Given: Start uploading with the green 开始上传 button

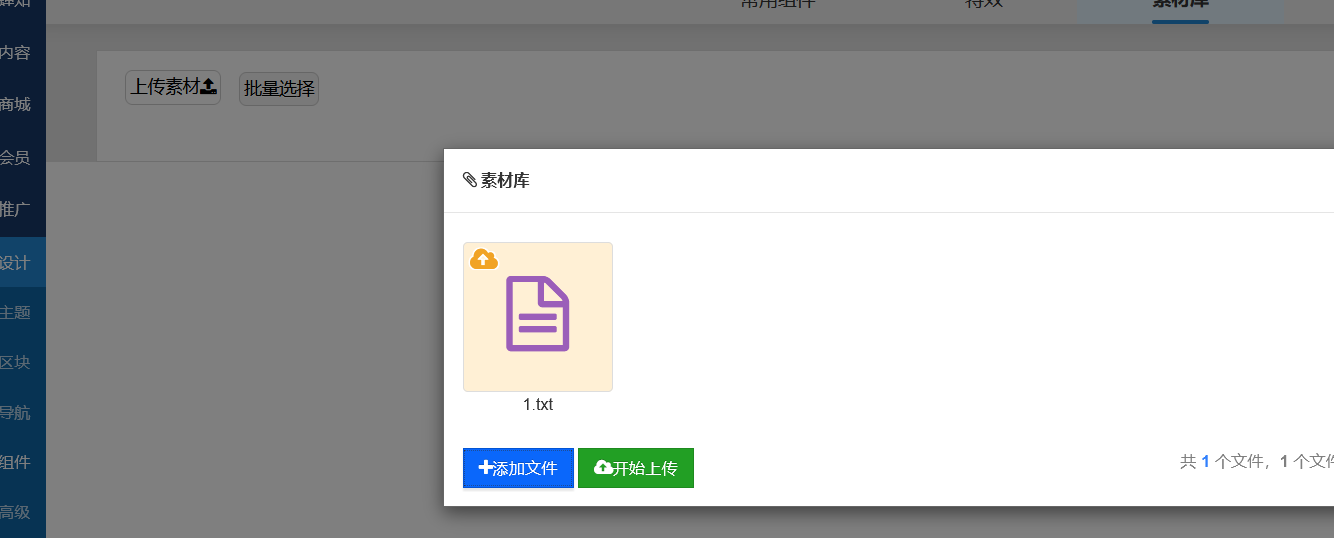Looking at the screenshot, I should click(x=636, y=468).
